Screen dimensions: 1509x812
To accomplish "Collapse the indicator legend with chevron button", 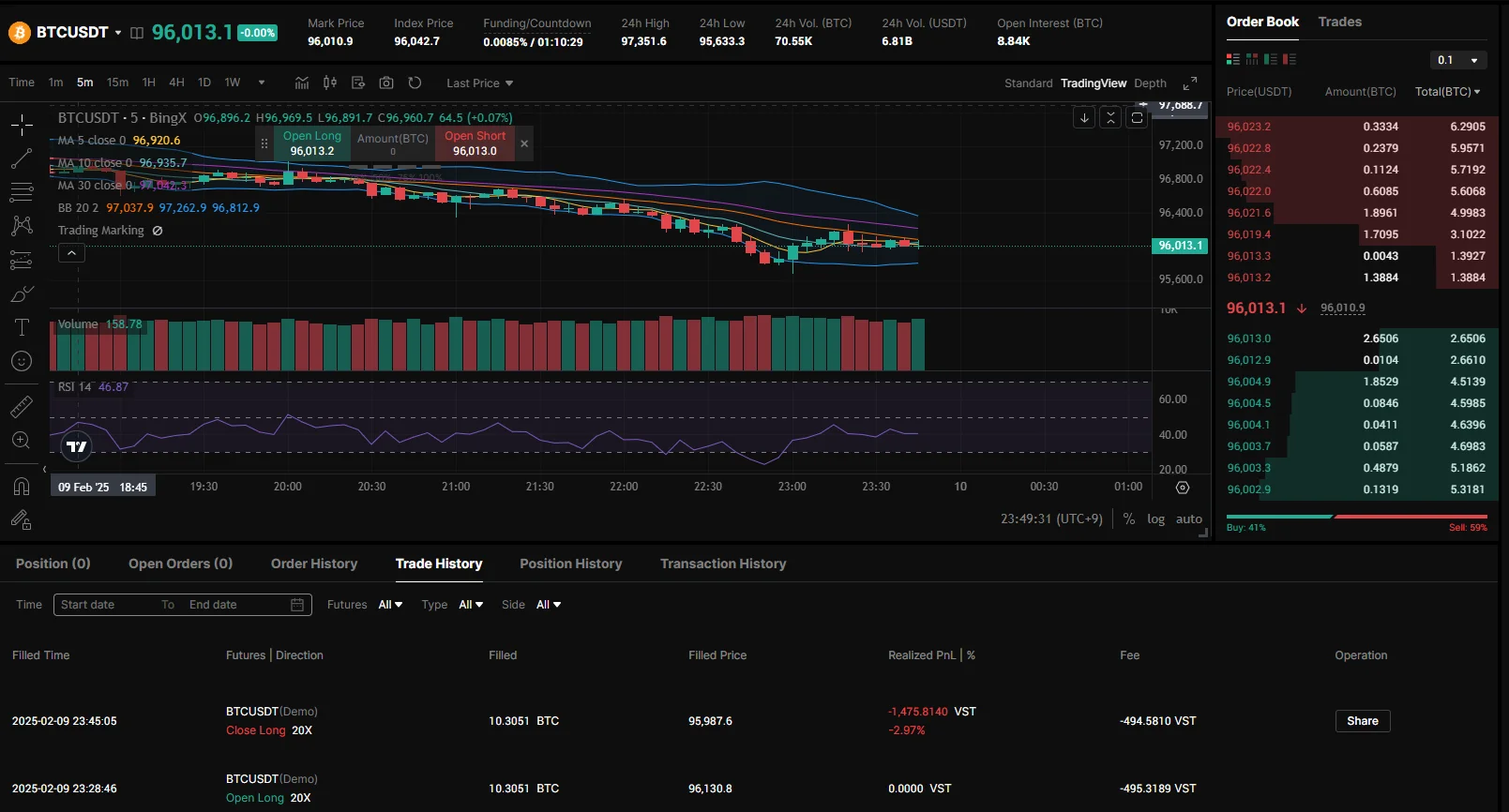I will tap(71, 253).
